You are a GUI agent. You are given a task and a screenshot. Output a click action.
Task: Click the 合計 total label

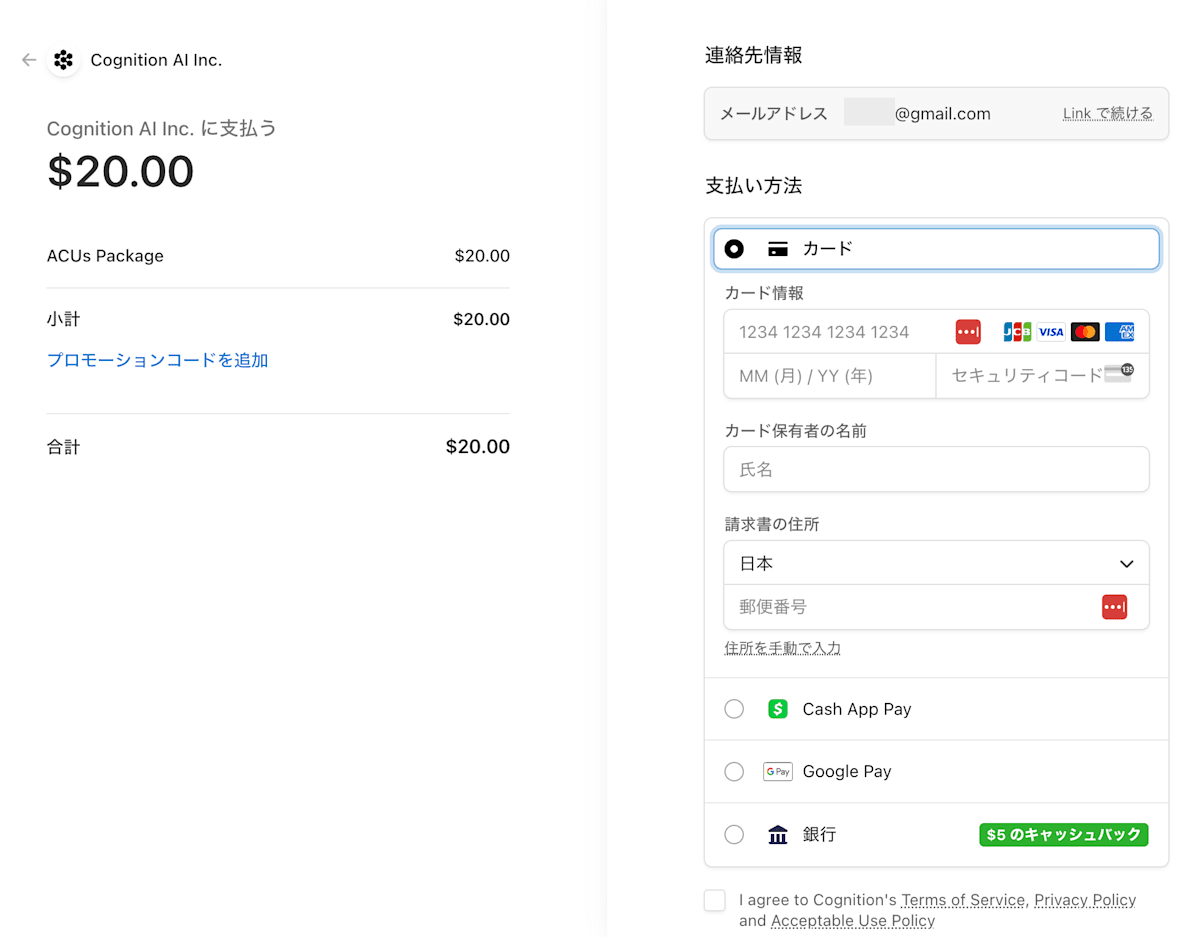coord(63,447)
